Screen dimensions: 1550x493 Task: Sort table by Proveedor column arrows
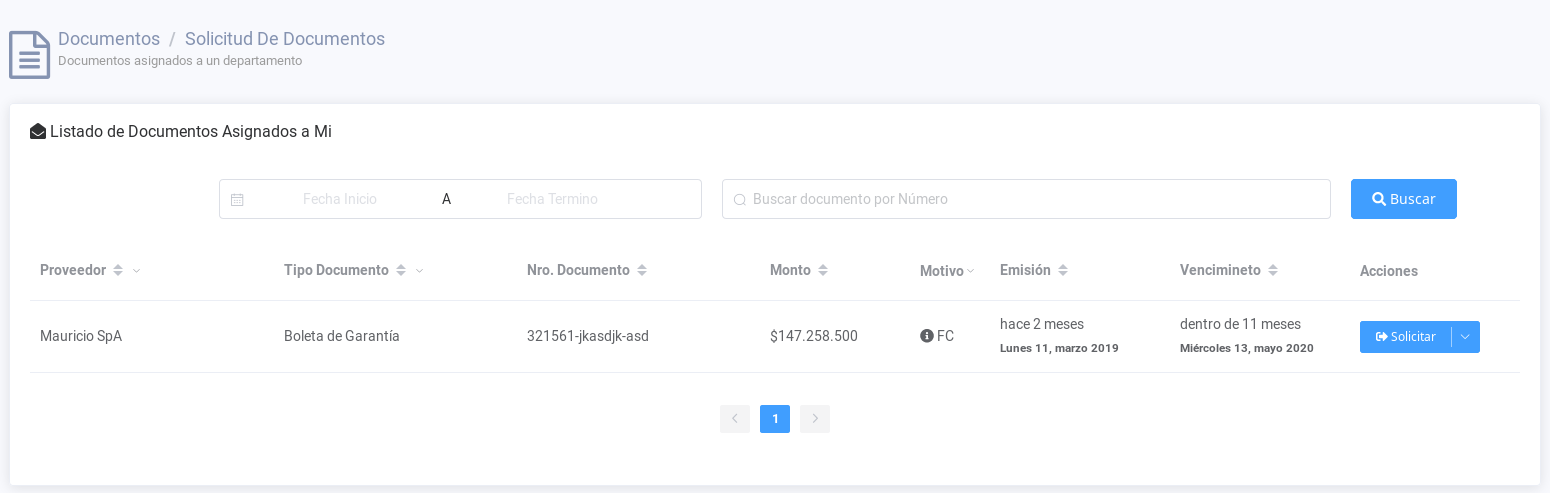(x=118, y=271)
